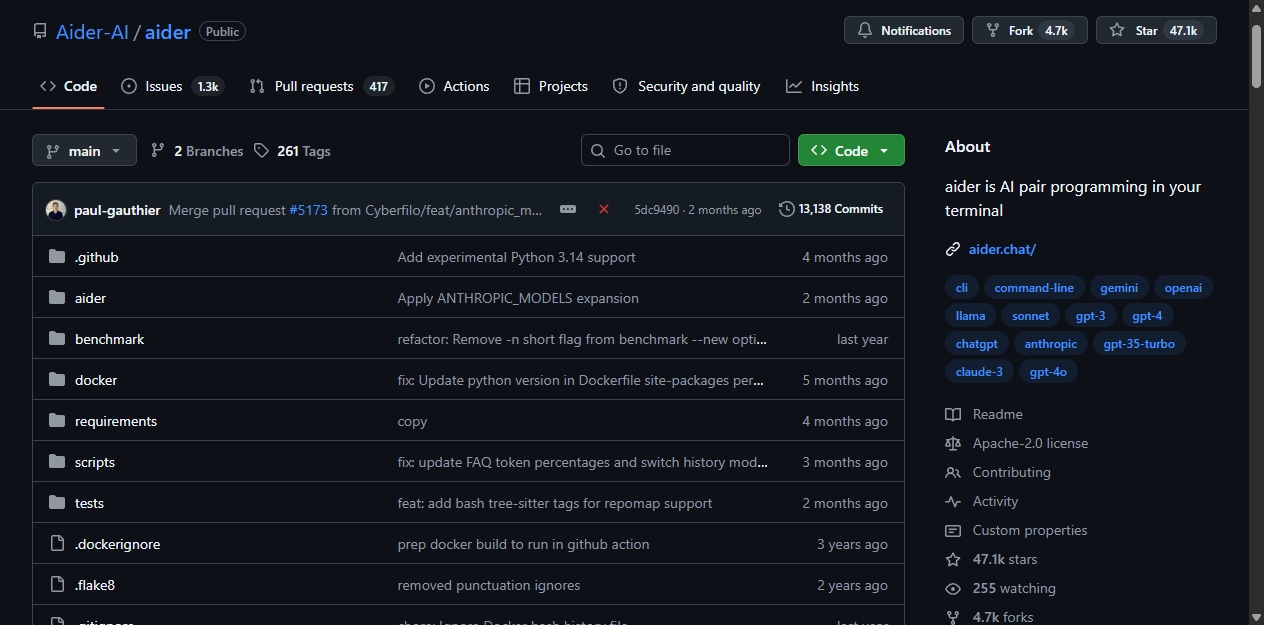This screenshot has height=625, width=1264.
Task: Open the Insights tab
Action: click(822, 86)
